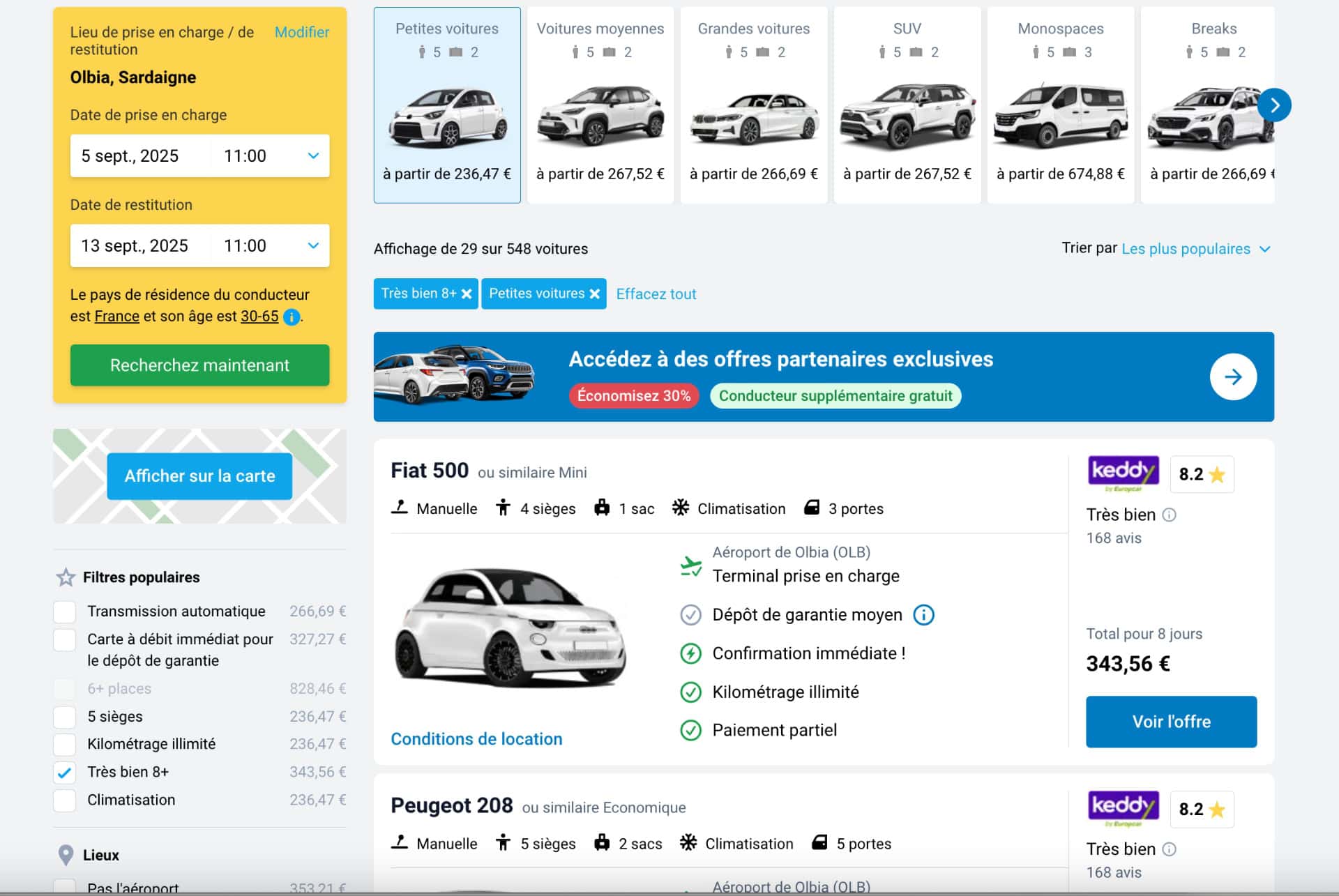The height and width of the screenshot is (896, 1339).
Task: Click the info icon next to driver age 30-65
Action: (x=291, y=317)
